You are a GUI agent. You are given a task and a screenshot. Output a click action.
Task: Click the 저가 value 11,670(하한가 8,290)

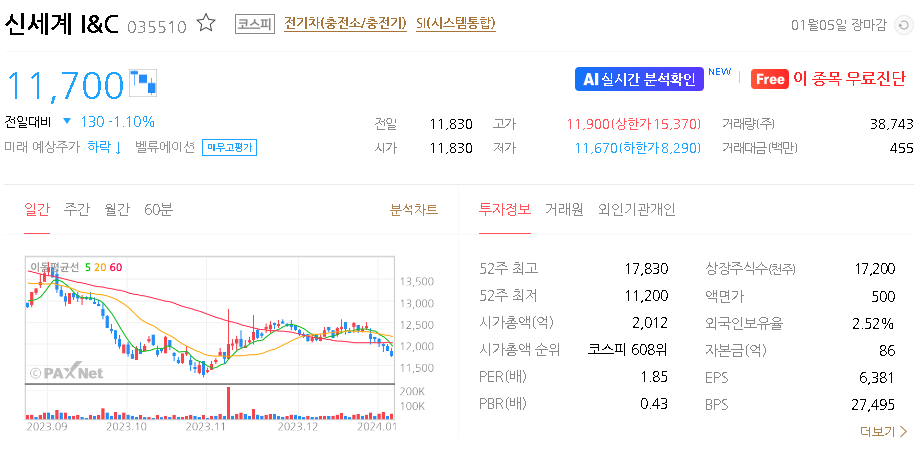pyautogui.click(x=637, y=148)
